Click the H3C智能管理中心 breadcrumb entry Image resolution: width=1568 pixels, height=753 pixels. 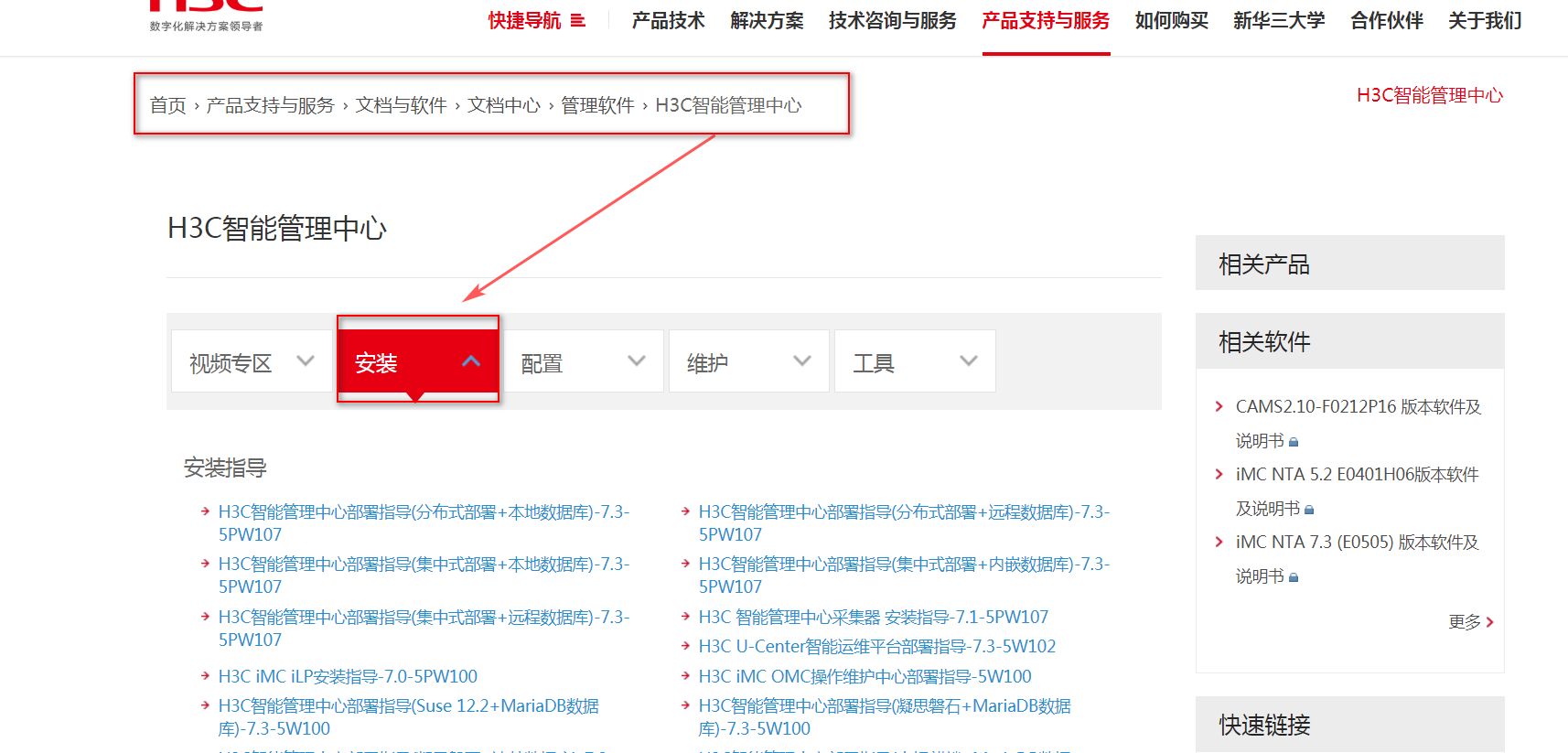tap(728, 105)
